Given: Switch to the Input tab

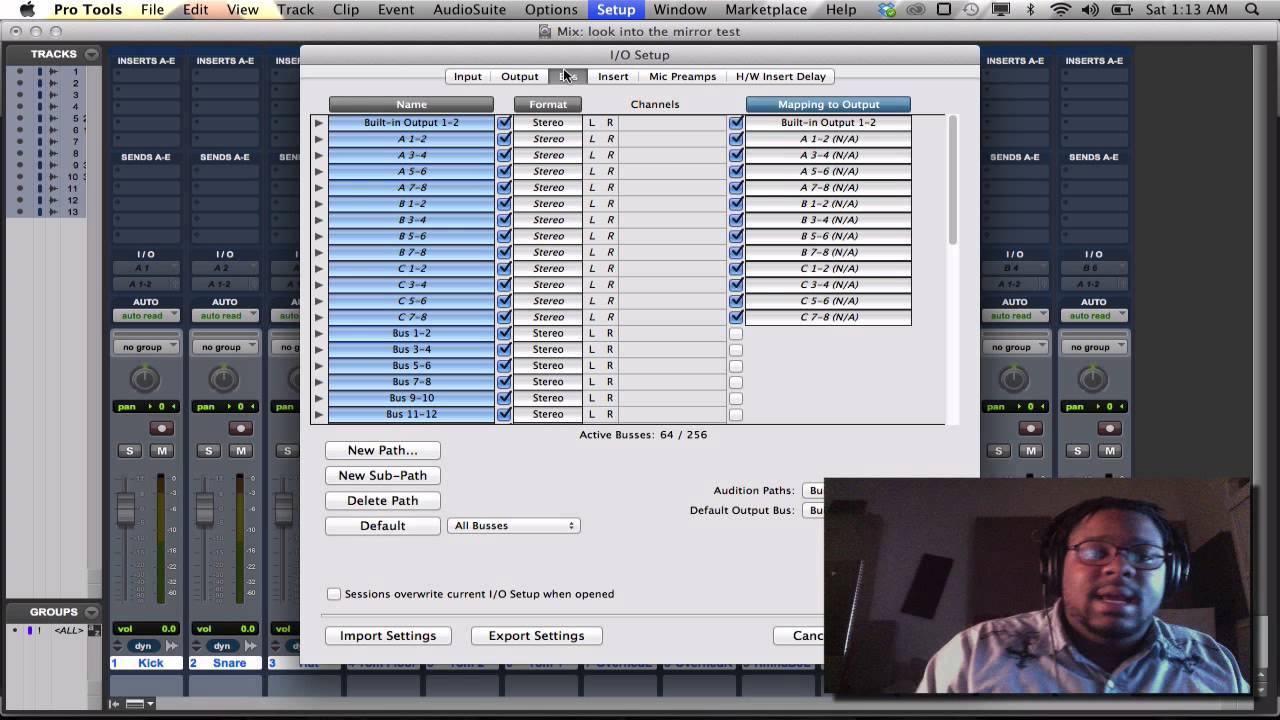Looking at the screenshot, I should [468, 76].
